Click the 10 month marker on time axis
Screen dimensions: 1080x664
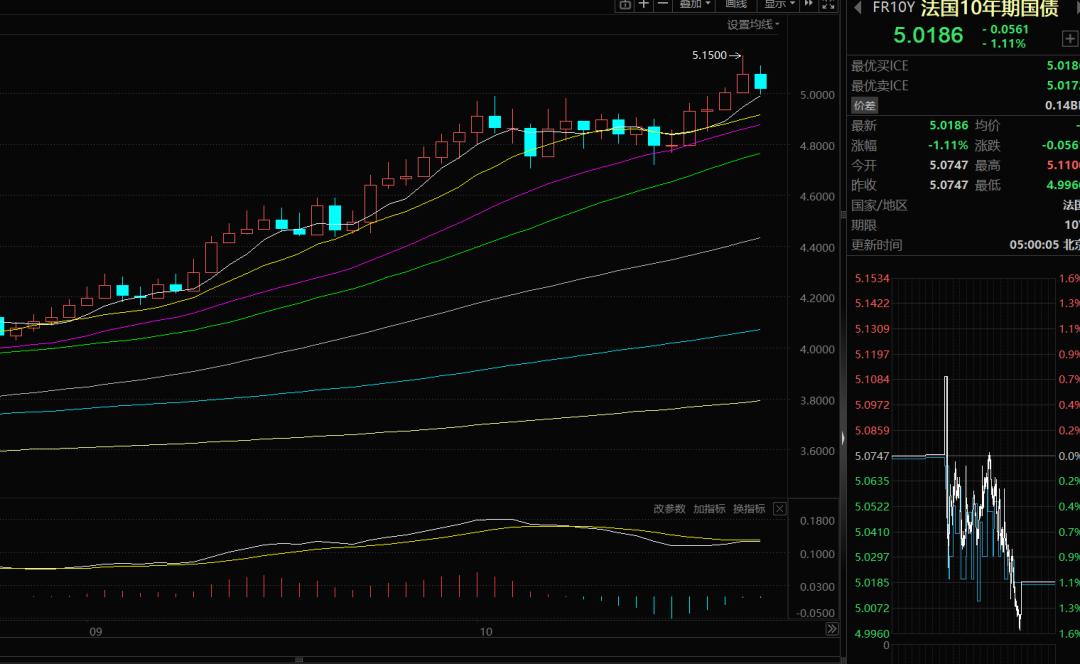click(486, 632)
